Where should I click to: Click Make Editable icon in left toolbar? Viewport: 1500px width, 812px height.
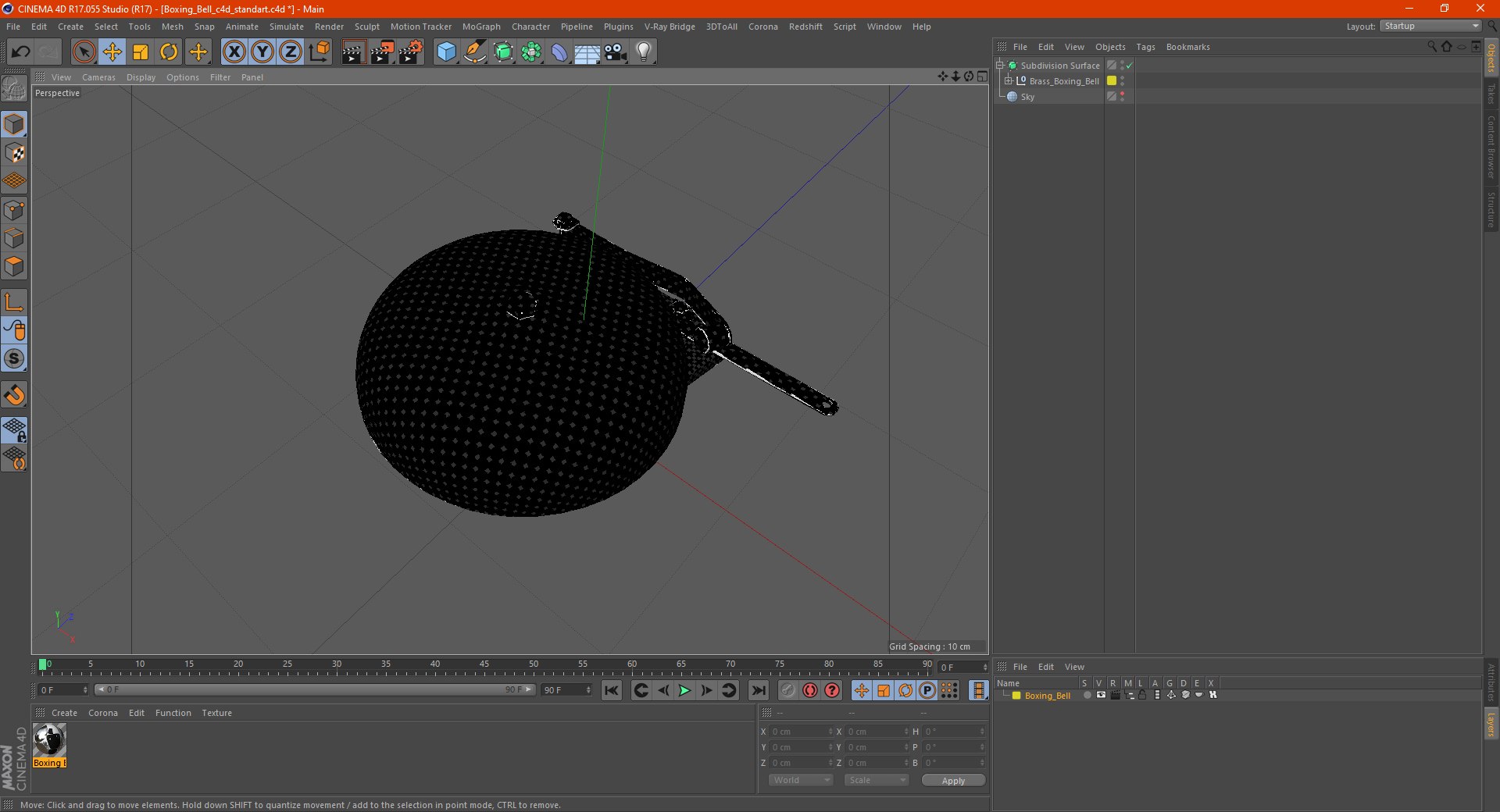click(14, 89)
